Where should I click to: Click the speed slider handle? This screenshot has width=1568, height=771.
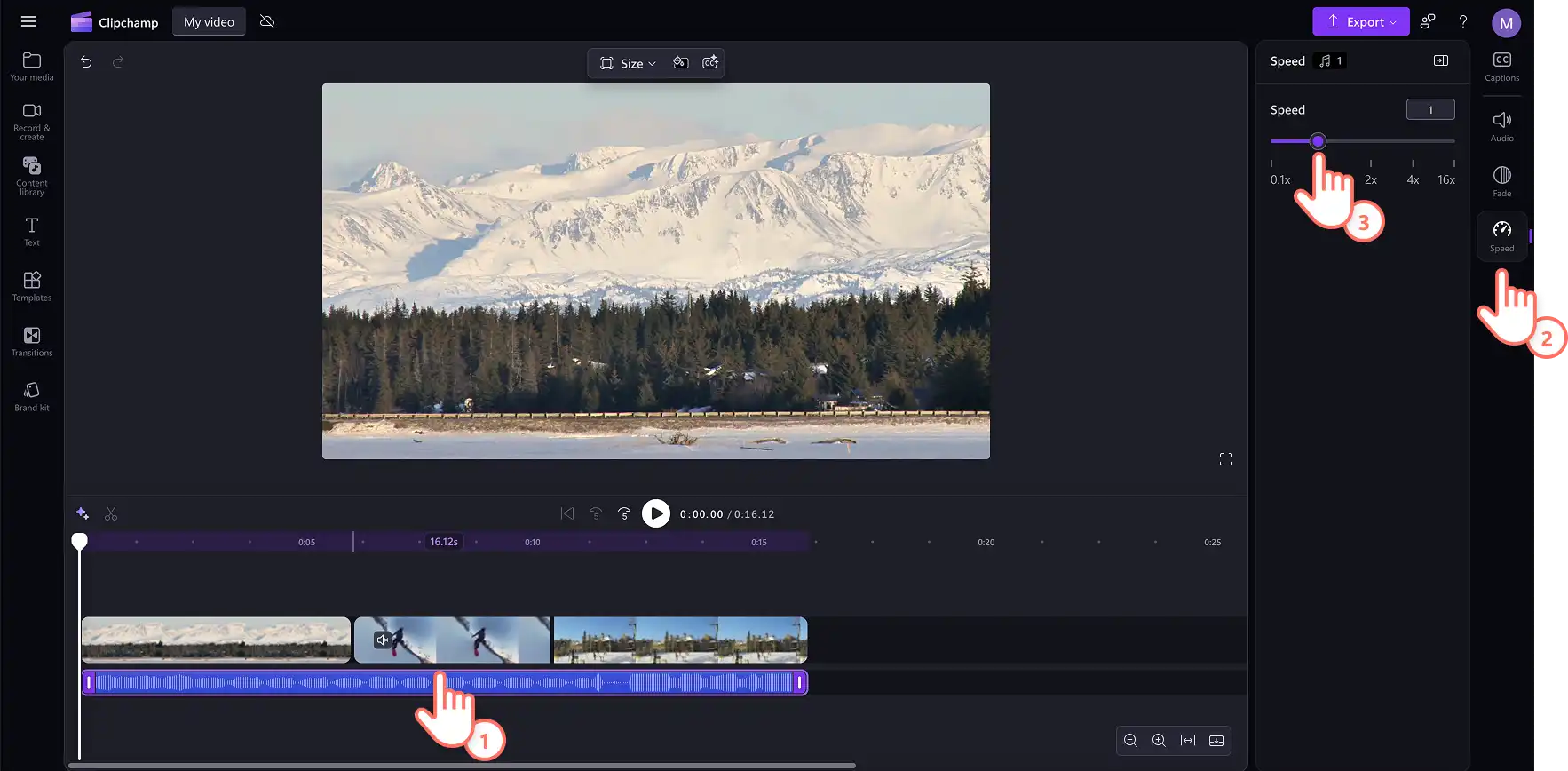[1319, 141]
